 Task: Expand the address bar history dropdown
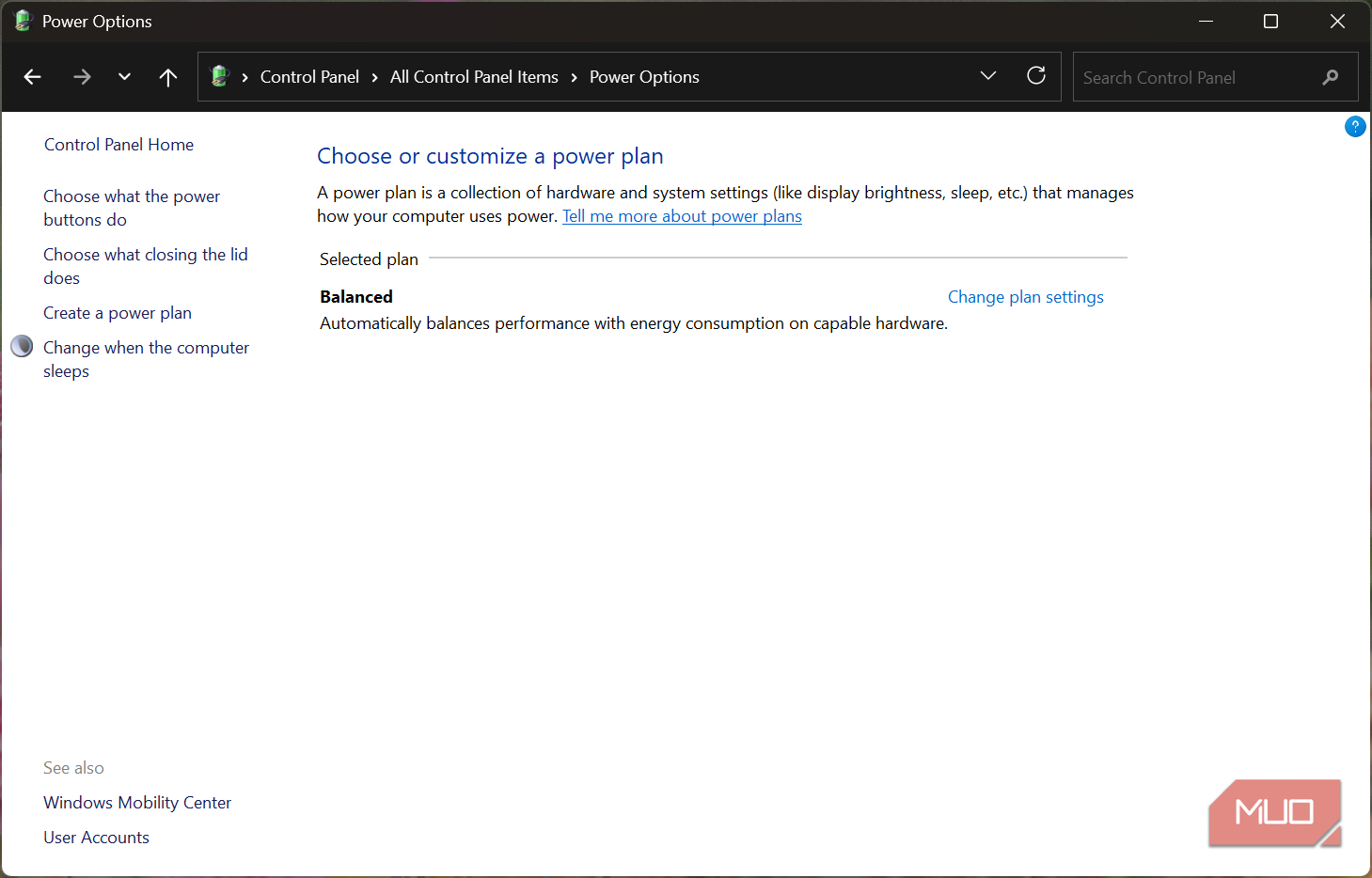tap(988, 76)
